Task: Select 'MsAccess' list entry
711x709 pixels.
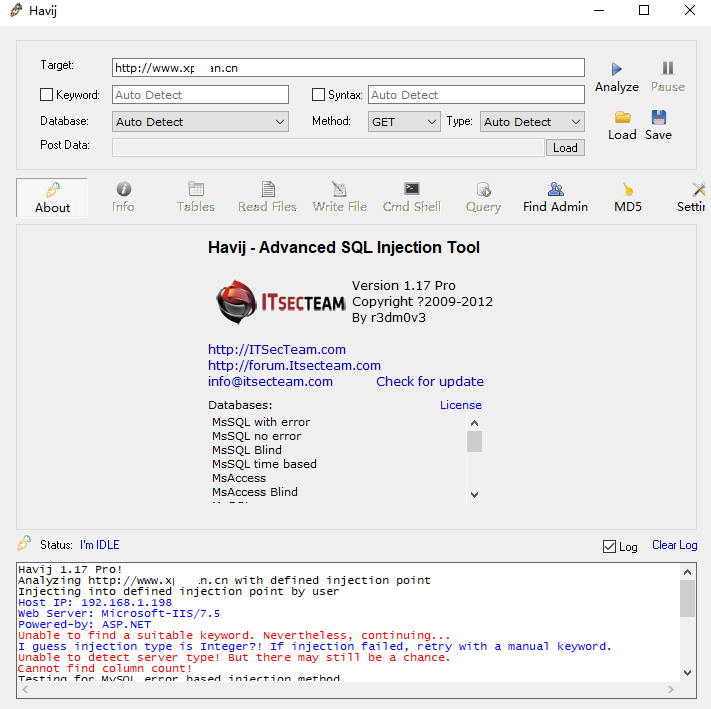Action: point(239,478)
